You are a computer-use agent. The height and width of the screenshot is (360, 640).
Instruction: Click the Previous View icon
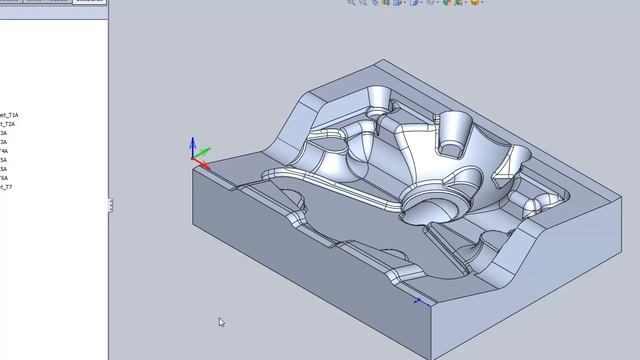click(x=375, y=2)
